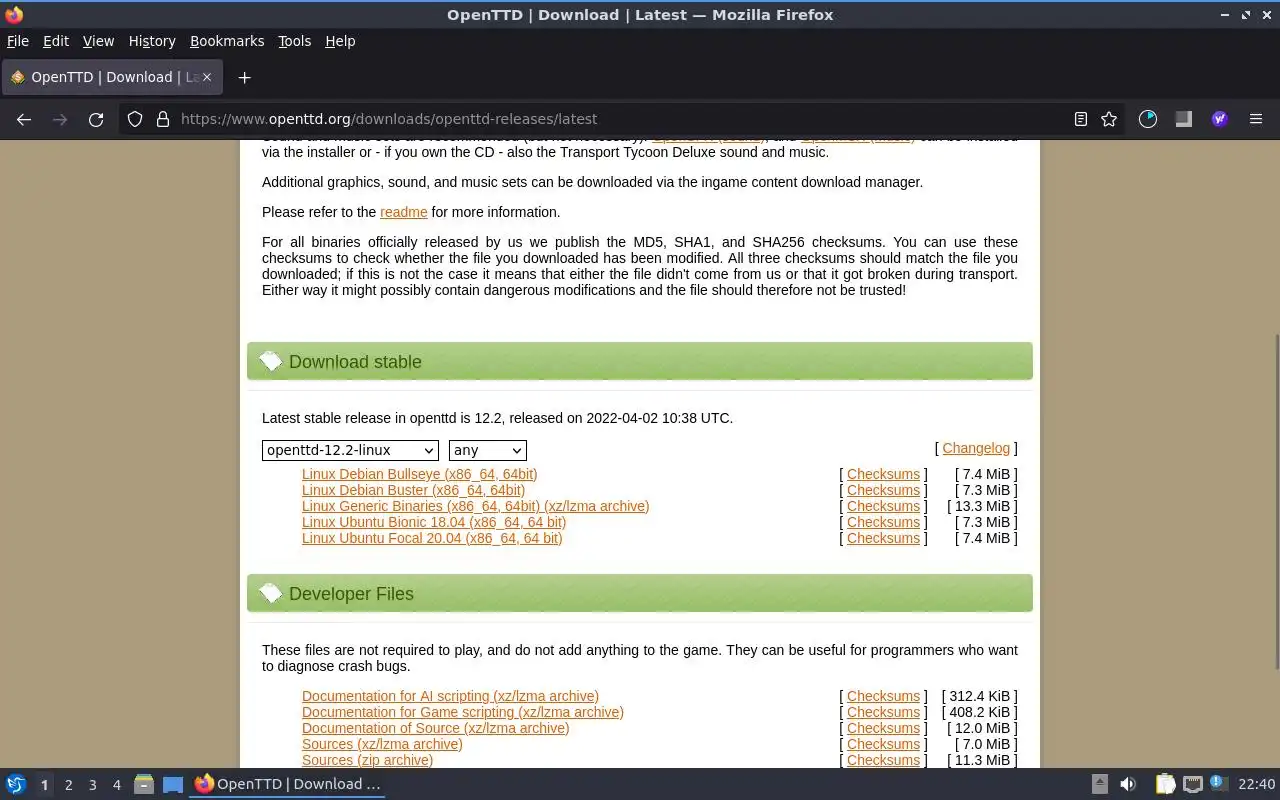Click the 22:40 clock in taskbar

click(1256, 784)
